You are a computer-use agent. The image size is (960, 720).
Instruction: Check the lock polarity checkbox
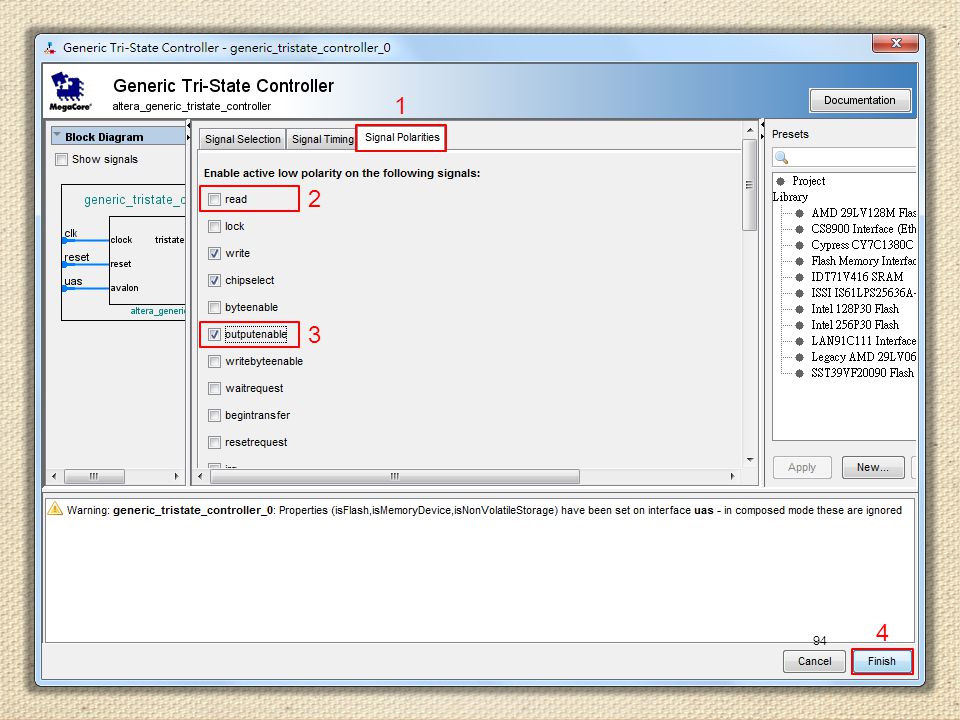tap(214, 226)
